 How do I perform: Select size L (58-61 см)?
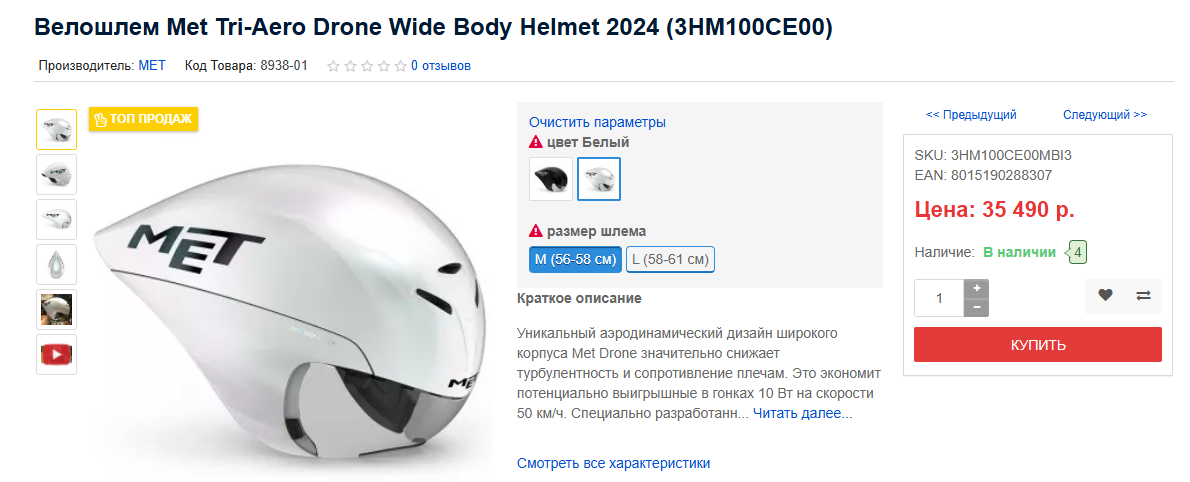[x=670, y=260]
